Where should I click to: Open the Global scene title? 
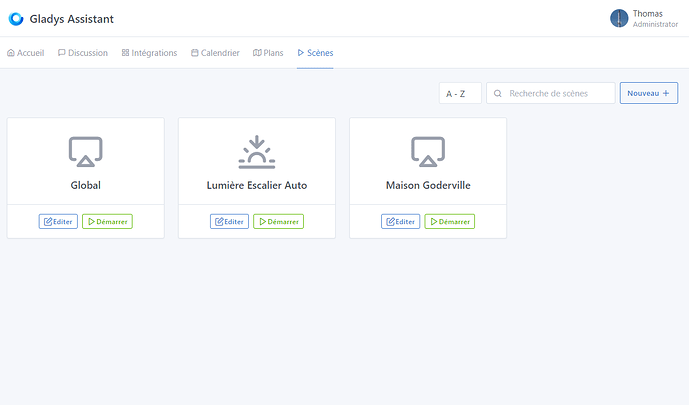[86, 185]
